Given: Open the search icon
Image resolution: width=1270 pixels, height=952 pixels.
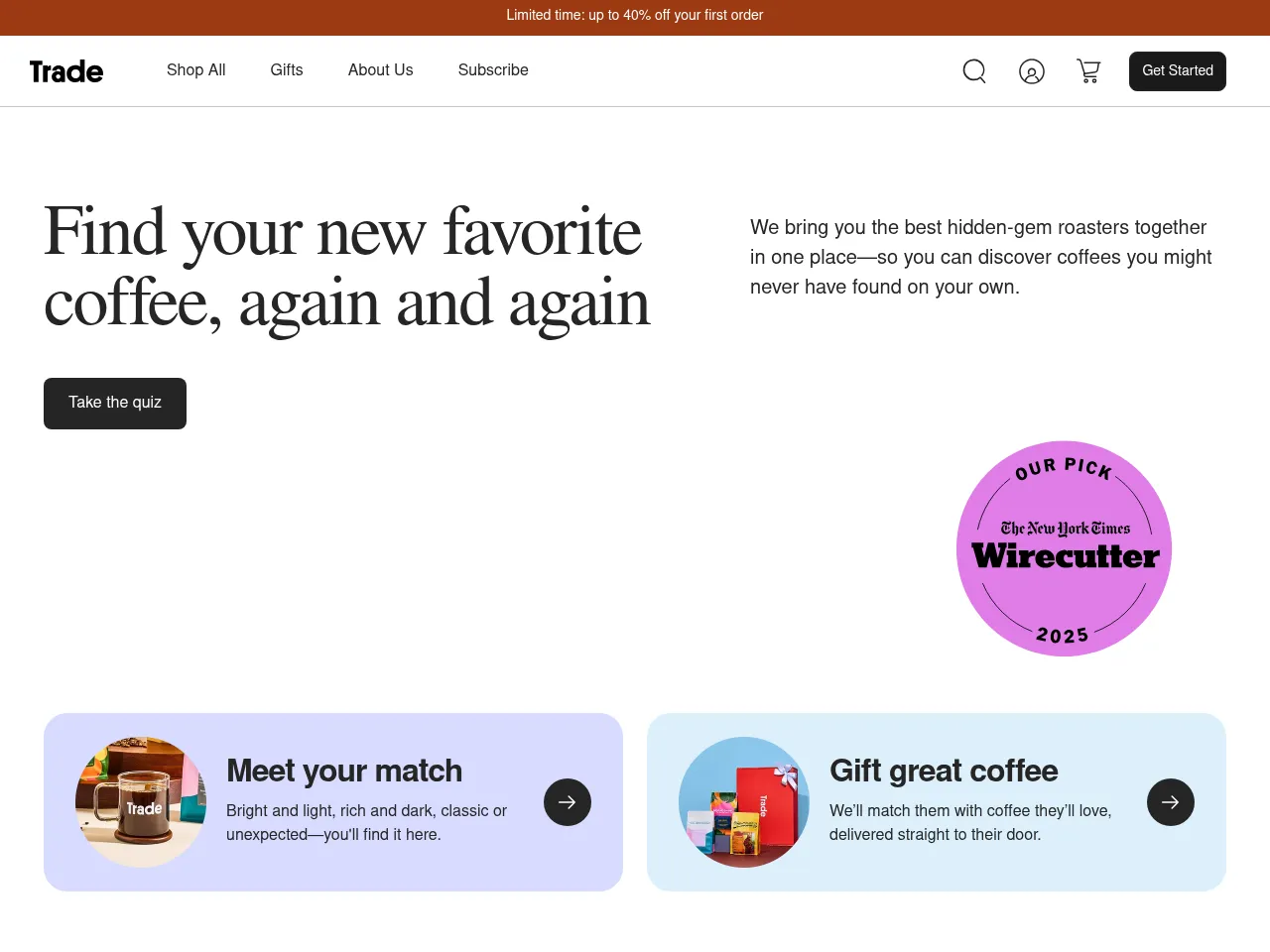Looking at the screenshot, I should 973,70.
